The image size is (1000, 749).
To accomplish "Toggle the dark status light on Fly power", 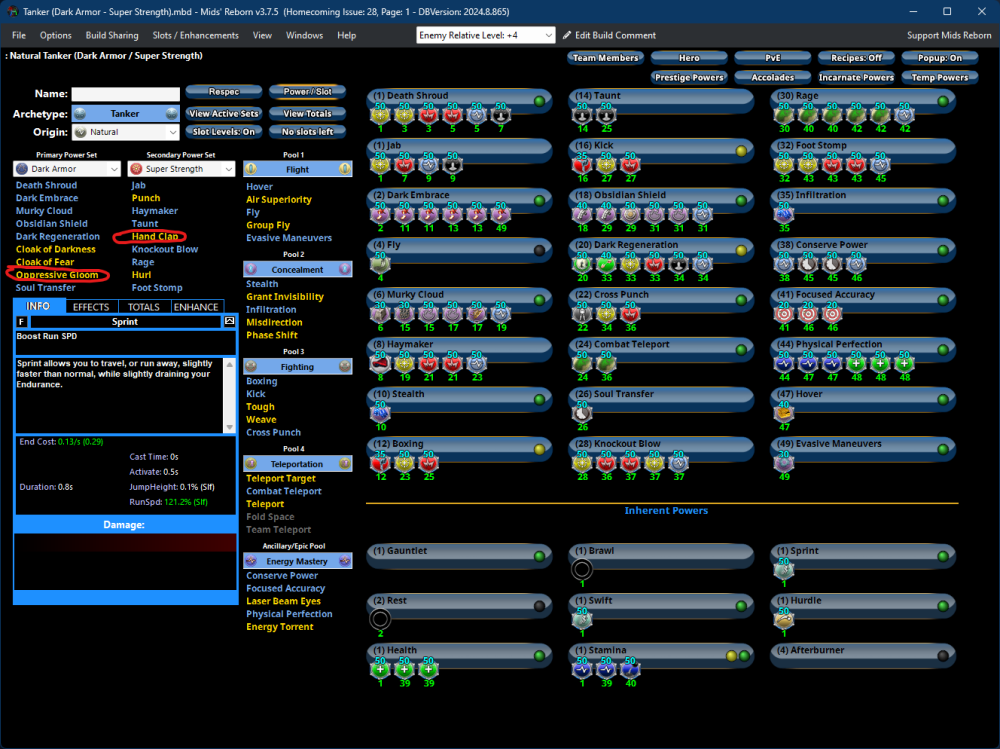I will point(539,250).
